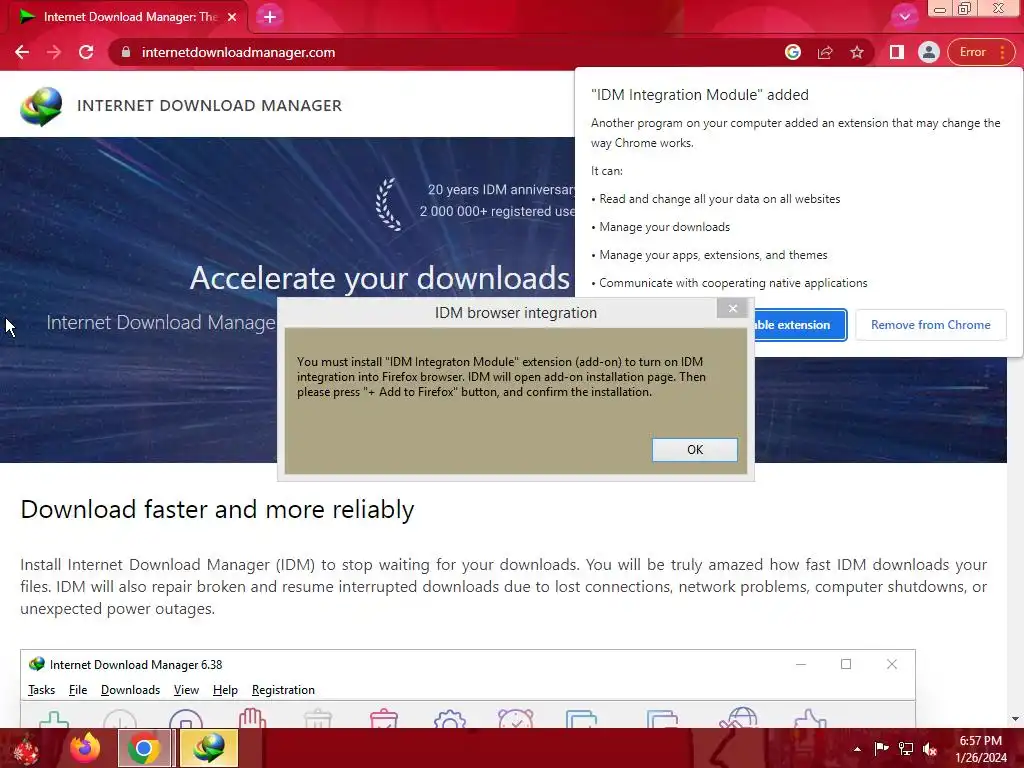The width and height of the screenshot is (1024, 768).
Task: Click Remove from Chrome button
Action: (930, 325)
